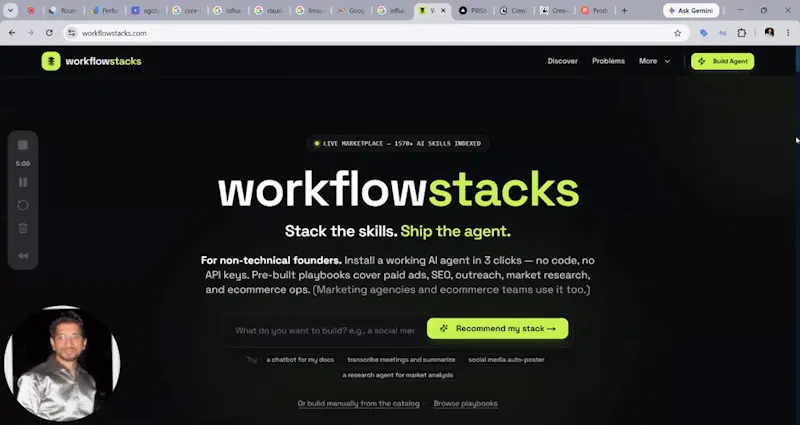Image resolution: width=800 pixels, height=425 pixels.
Task: Click the 5:00 recording timer
Action: pos(23,164)
